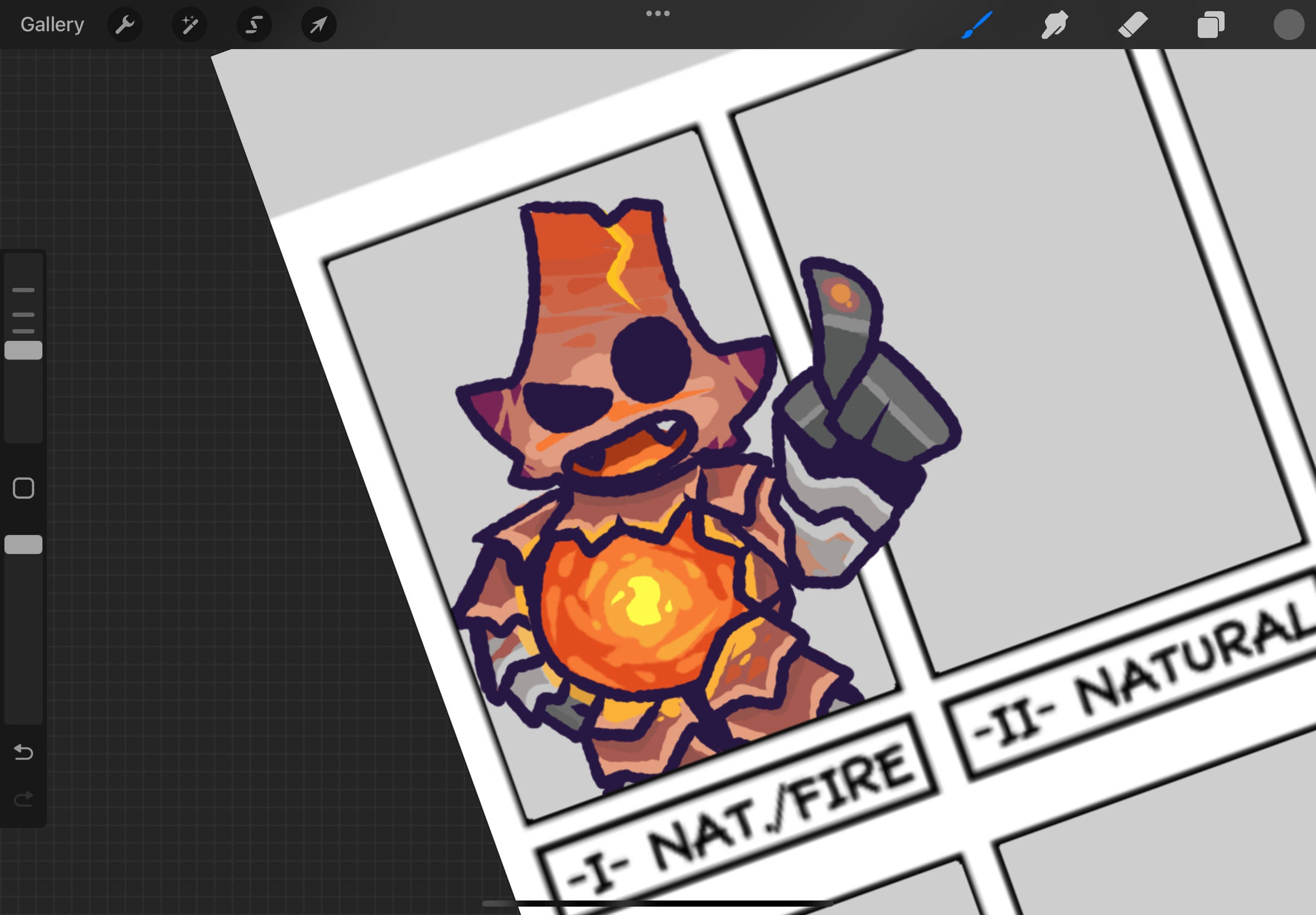The image size is (1316, 915).
Task: Open the Actions wrench menu
Action: click(x=124, y=25)
